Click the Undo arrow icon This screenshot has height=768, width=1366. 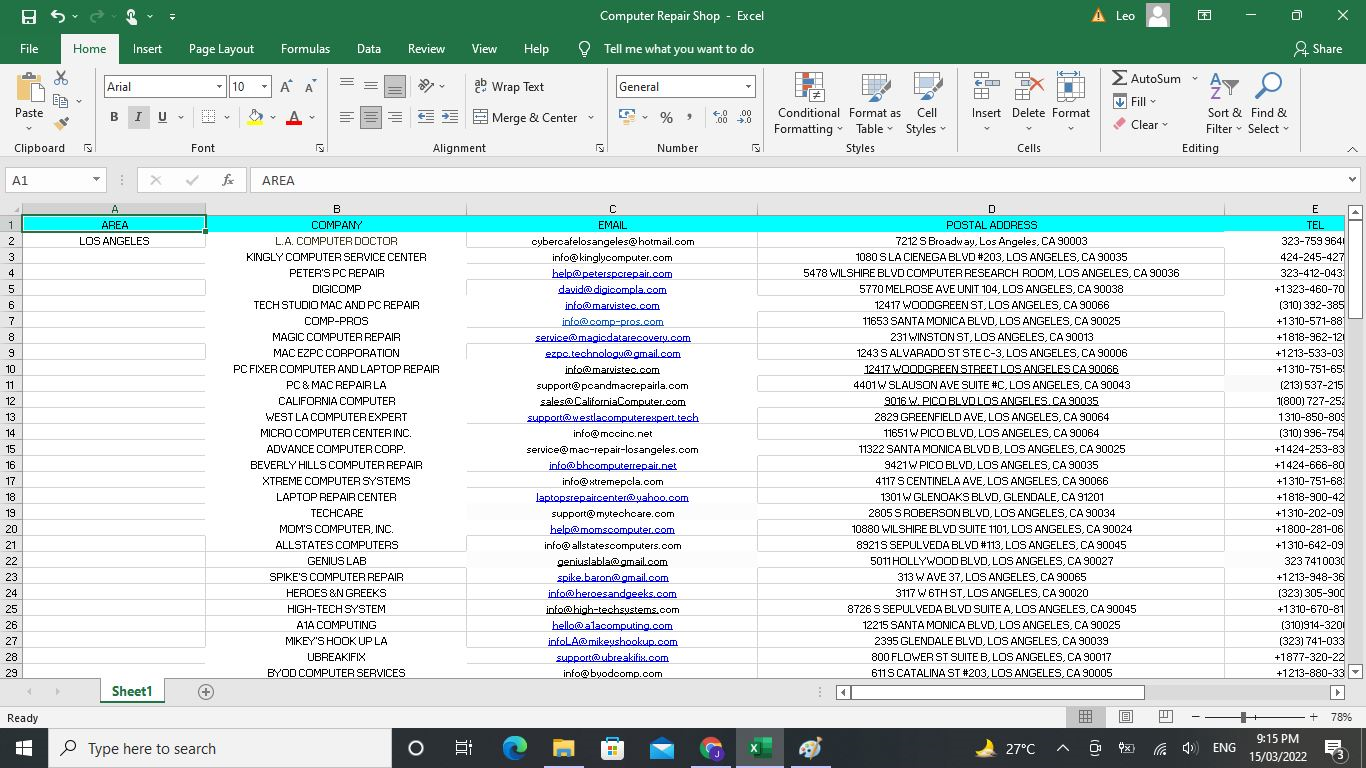[57, 16]
